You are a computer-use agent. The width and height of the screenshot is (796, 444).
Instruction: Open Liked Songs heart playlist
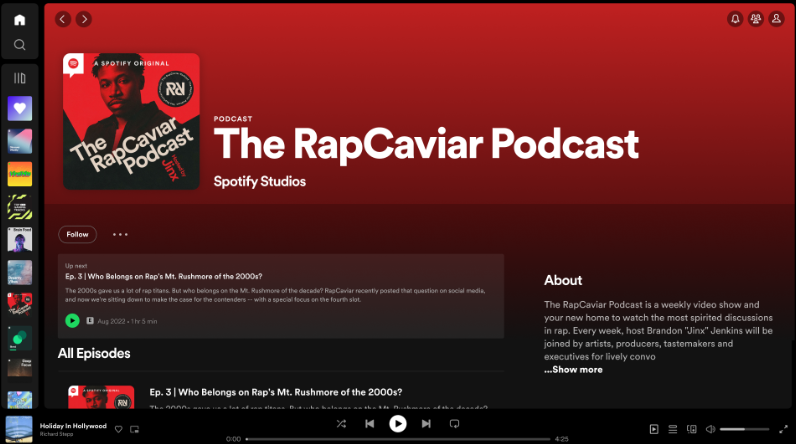point(20,109)
